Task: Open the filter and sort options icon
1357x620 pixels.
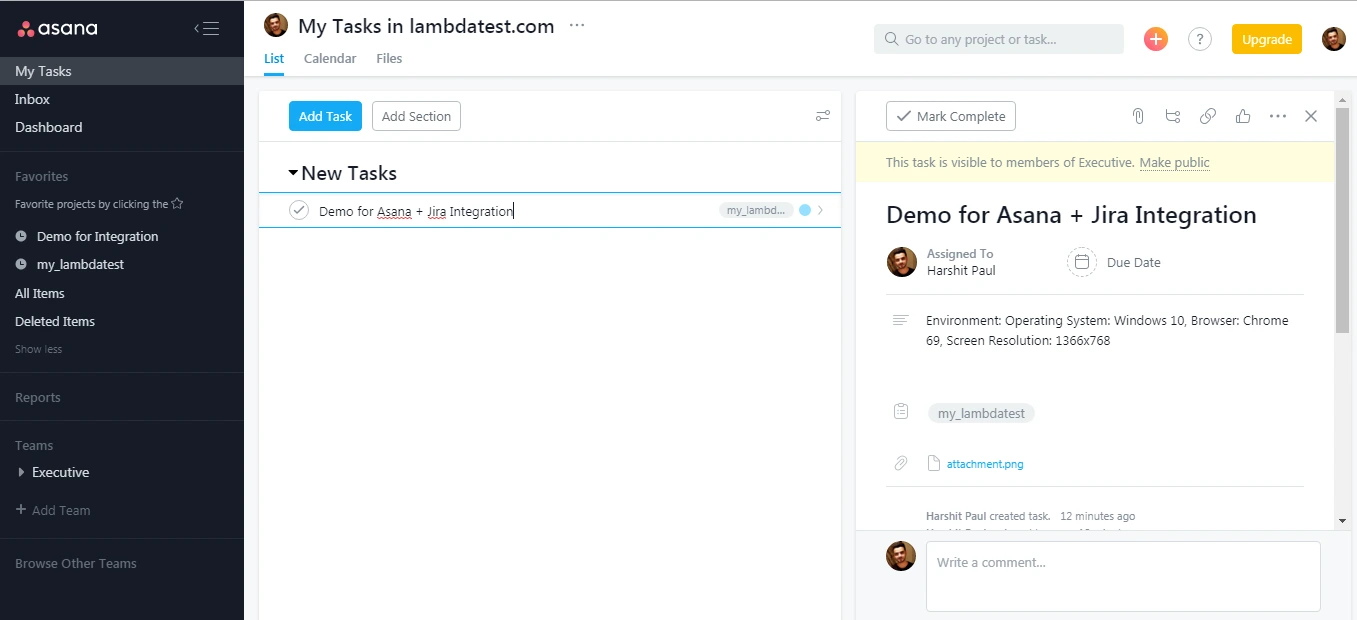Action: (x=822, y=116)
